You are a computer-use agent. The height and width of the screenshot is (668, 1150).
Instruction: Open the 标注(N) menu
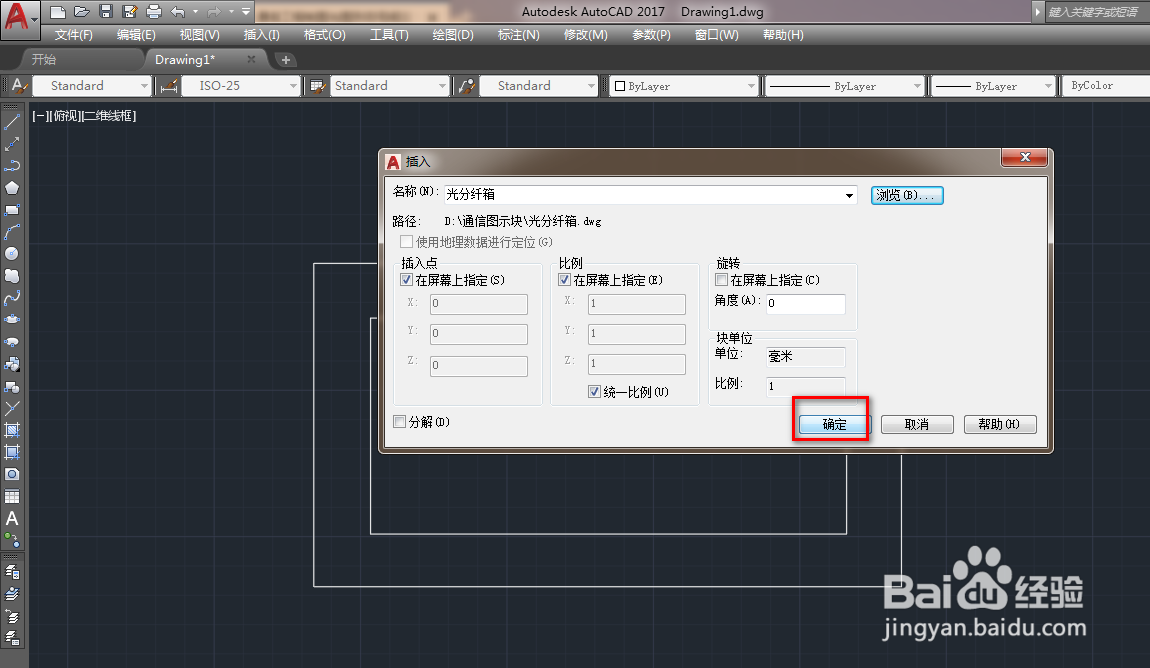coord(519,34)
